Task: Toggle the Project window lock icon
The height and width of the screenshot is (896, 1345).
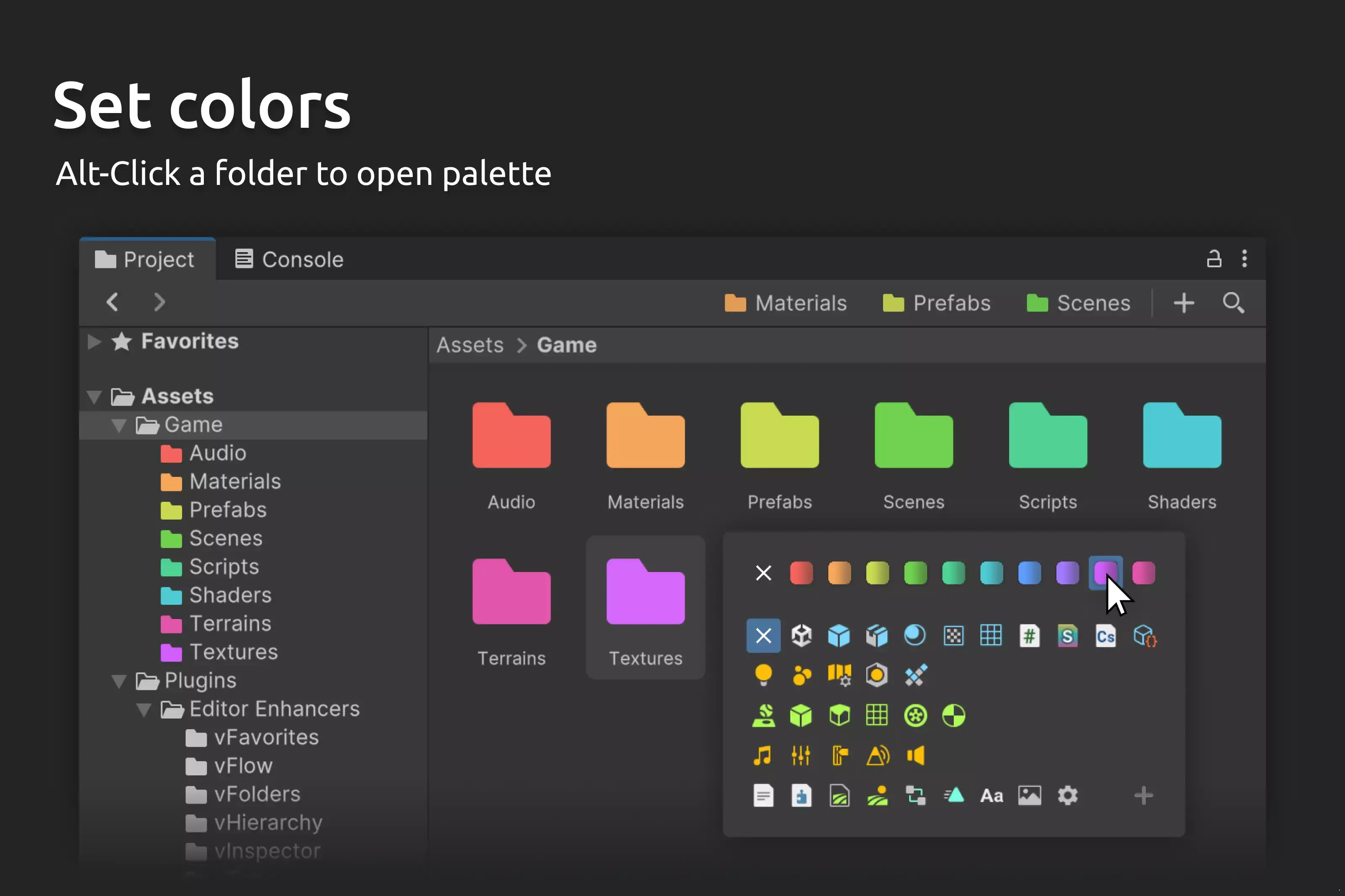Action: click(1213, 259)
